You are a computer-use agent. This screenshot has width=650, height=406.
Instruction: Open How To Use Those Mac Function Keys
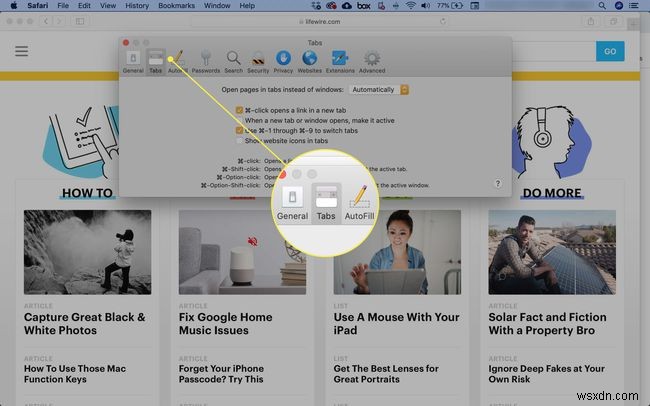[x=75, y=374]
